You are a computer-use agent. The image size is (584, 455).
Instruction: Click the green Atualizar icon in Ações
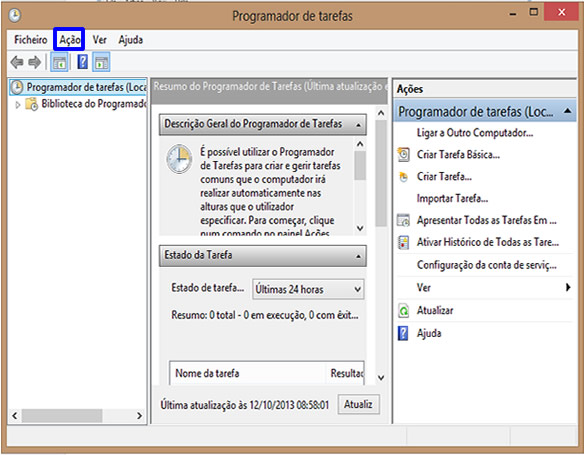click(x=403, y=311)
